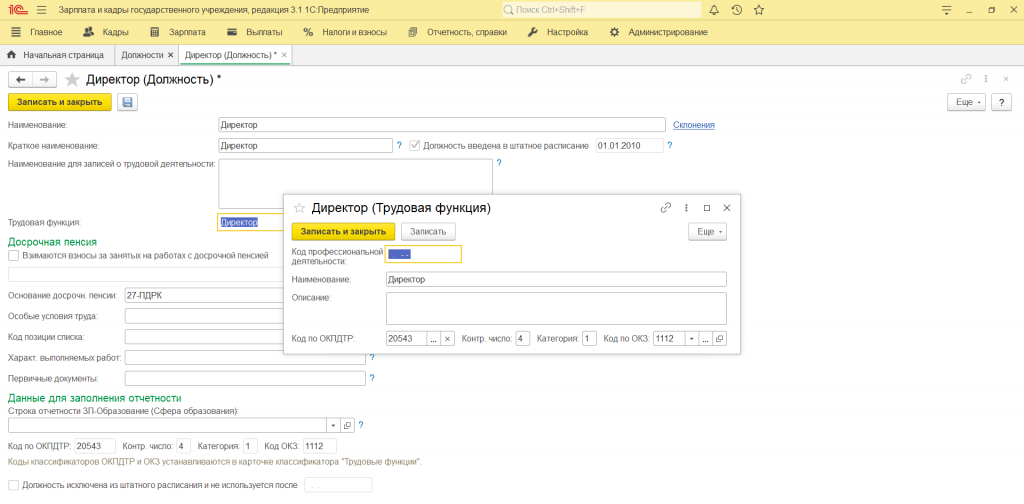Toggle Должность введена в штатное расписание
This screenshot has height=504, width=1024.
tap(414, 146)
